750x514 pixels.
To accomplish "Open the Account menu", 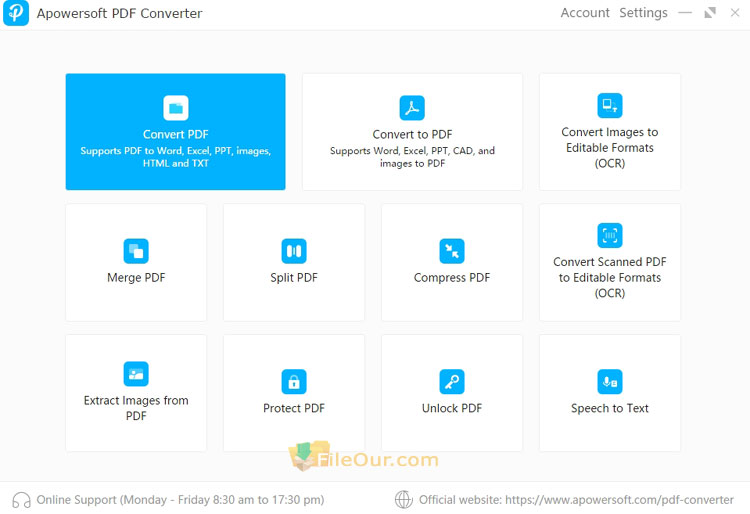I will tap(585, 13).
